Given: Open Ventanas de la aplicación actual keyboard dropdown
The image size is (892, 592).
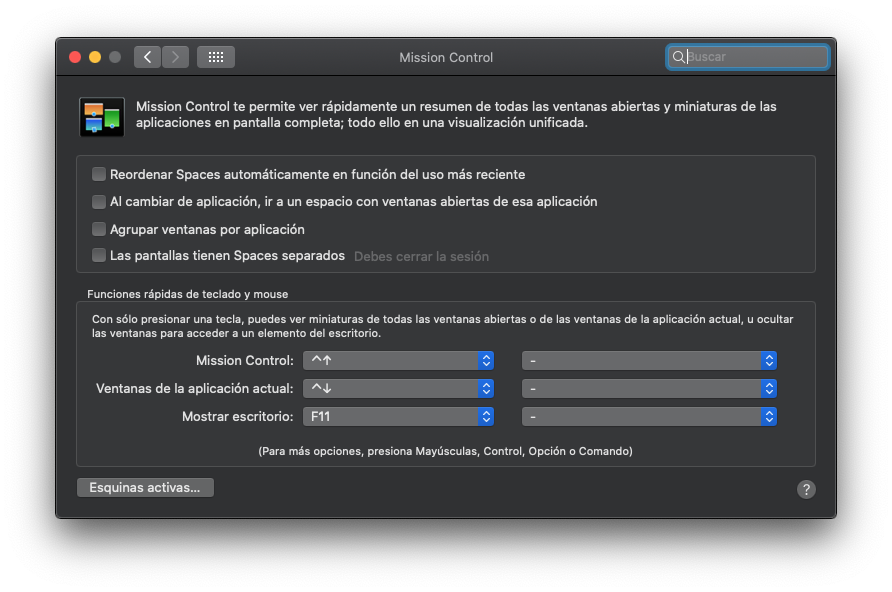Looking at the screenshot, I should [398, 388].
